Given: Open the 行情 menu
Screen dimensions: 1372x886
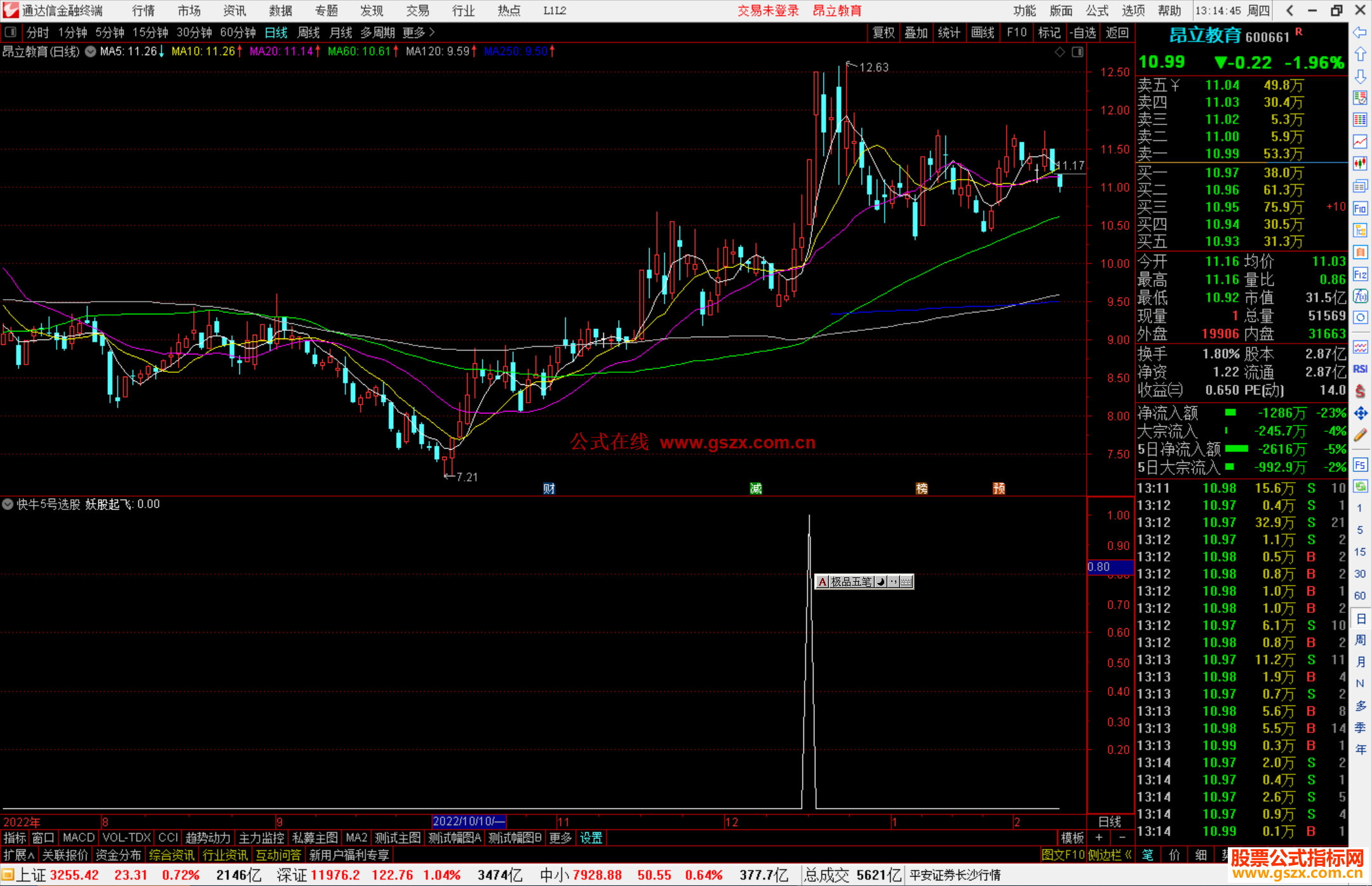Looking at the screenshot, I should 144,11.
